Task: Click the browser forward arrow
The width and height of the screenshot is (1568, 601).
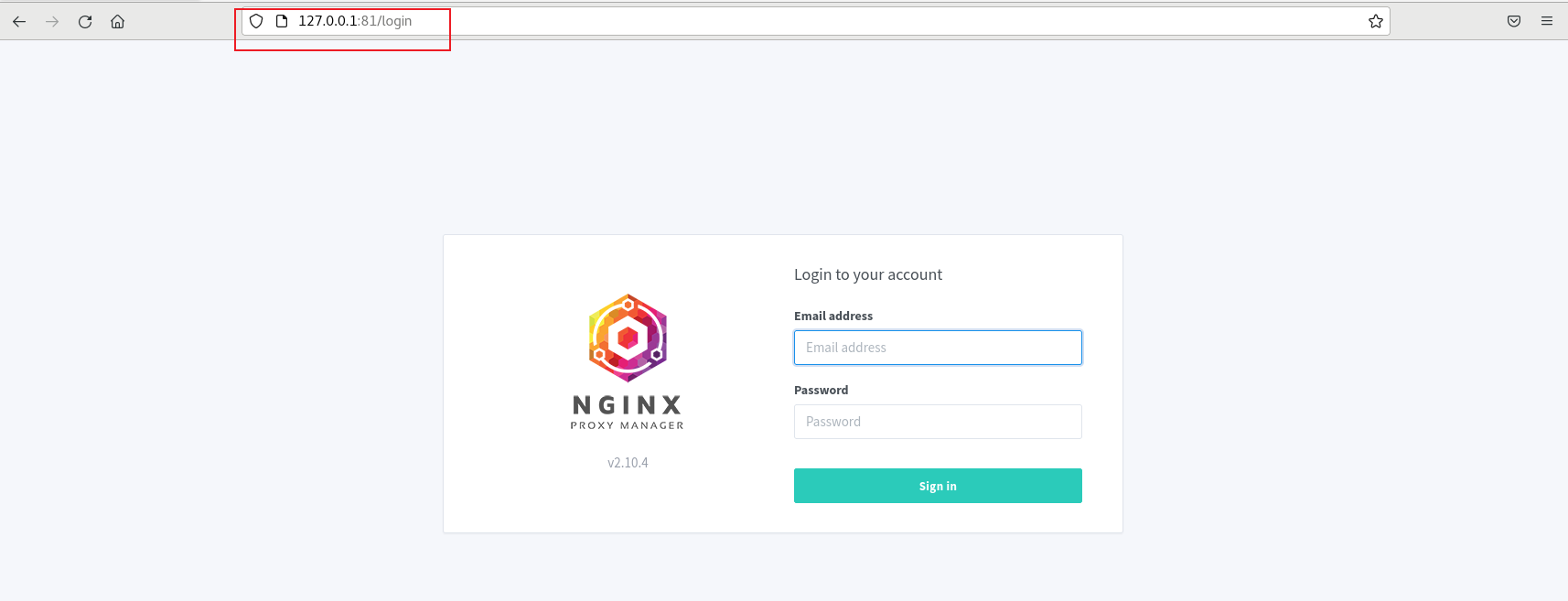Action: pyautogui.click(x=52, y=21)
